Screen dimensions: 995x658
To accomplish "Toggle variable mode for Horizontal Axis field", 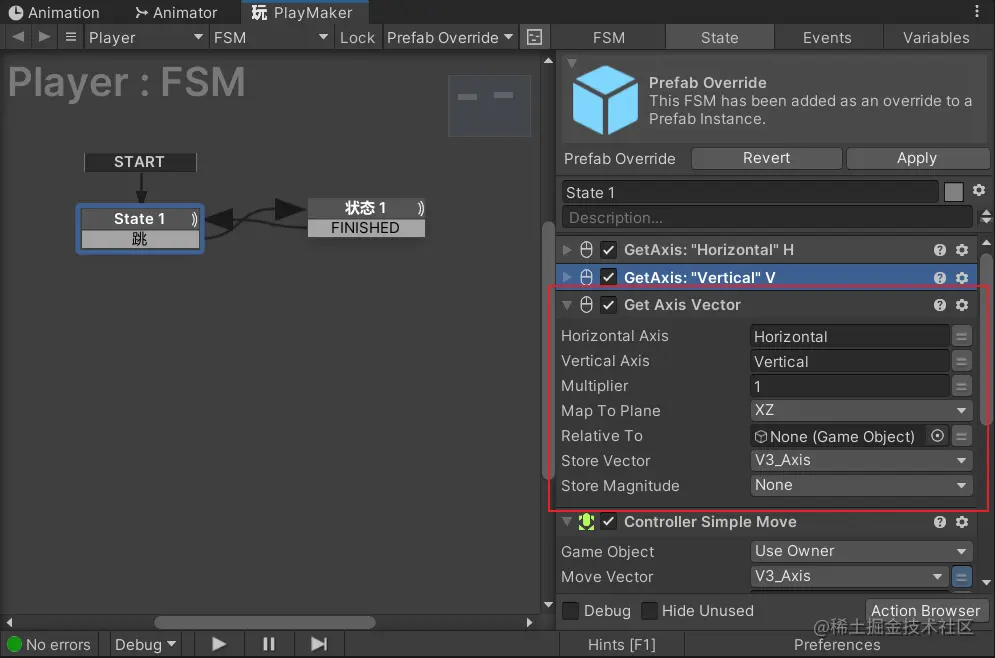I will [x=961, y=336].
